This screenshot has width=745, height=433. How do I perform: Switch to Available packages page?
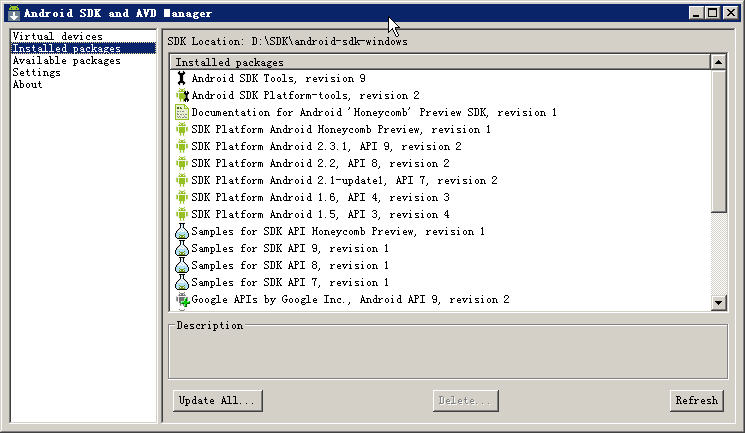[x=66, y=61]
